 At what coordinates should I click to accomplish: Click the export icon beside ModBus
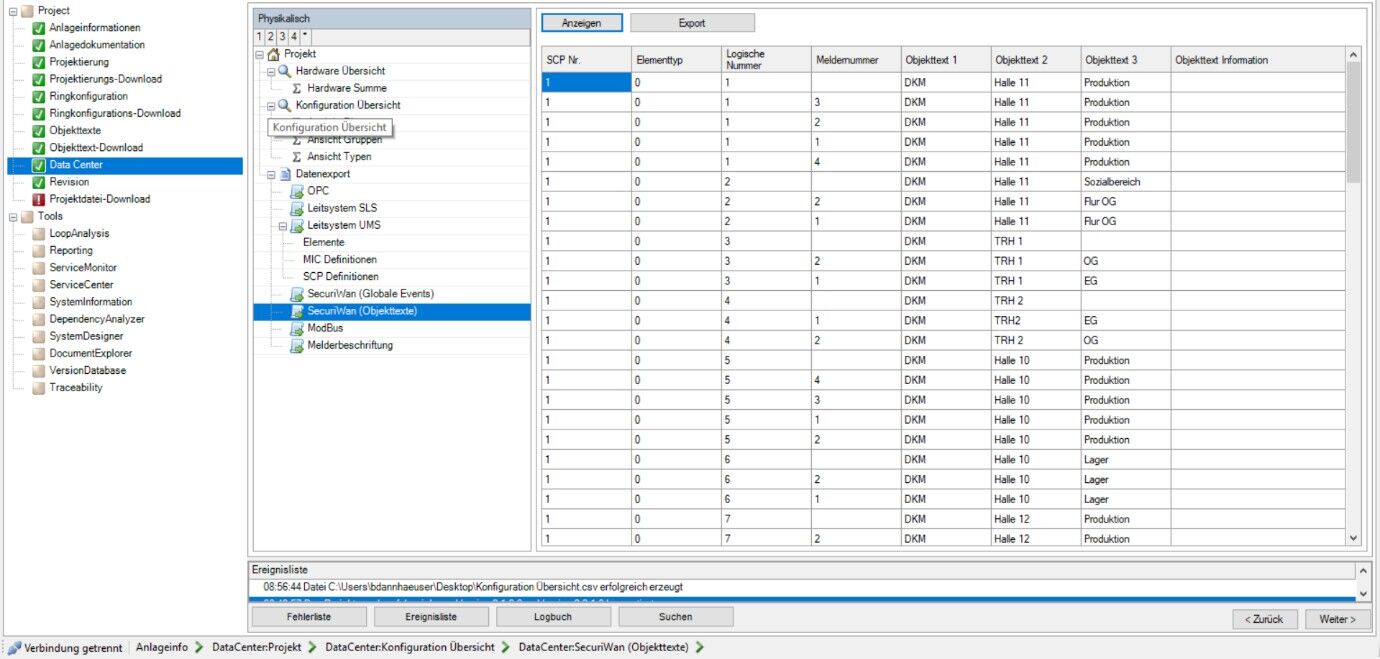297,328
